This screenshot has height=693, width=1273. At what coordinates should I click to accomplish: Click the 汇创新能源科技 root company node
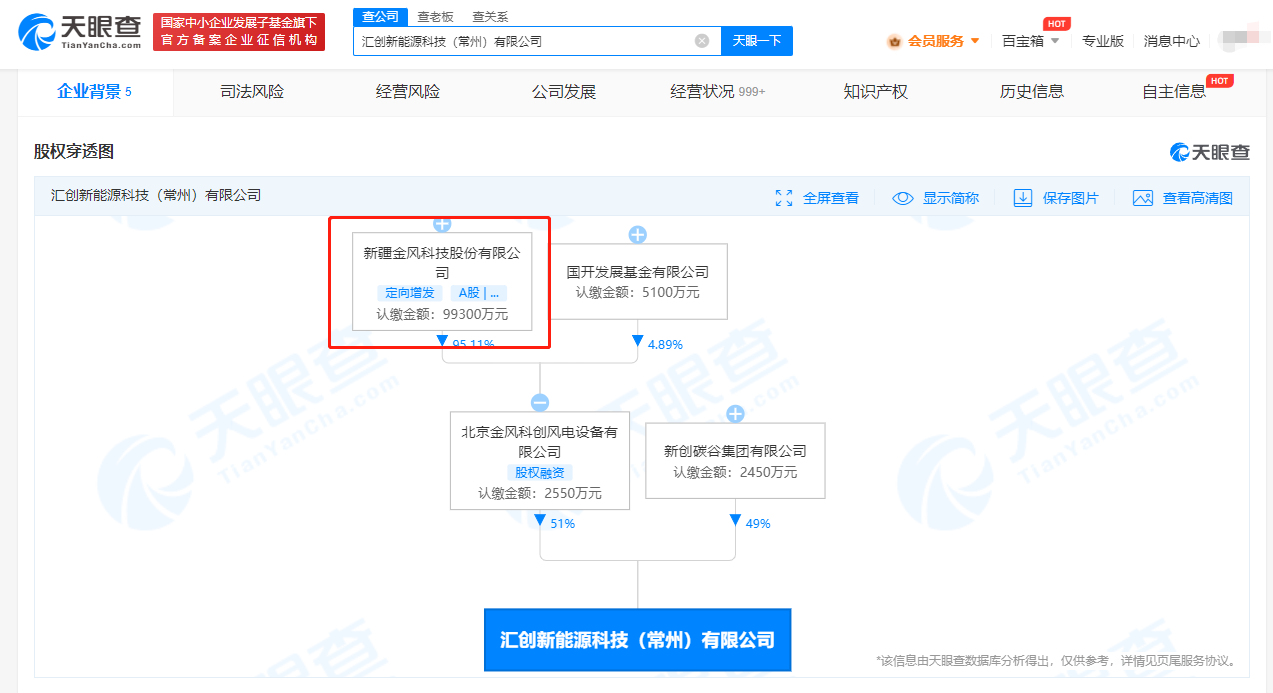pos(637,640)
